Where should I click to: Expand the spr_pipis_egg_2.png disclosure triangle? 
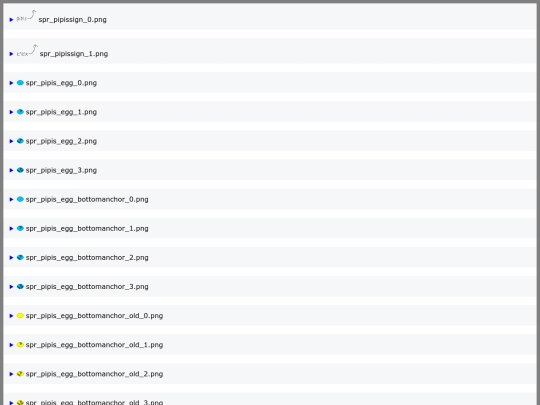(11, 141)
